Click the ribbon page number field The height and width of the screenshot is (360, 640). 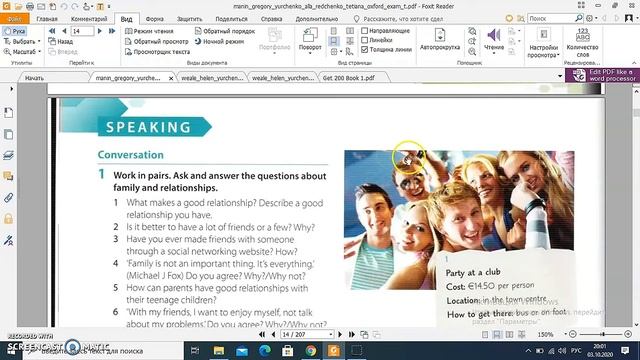82,31
